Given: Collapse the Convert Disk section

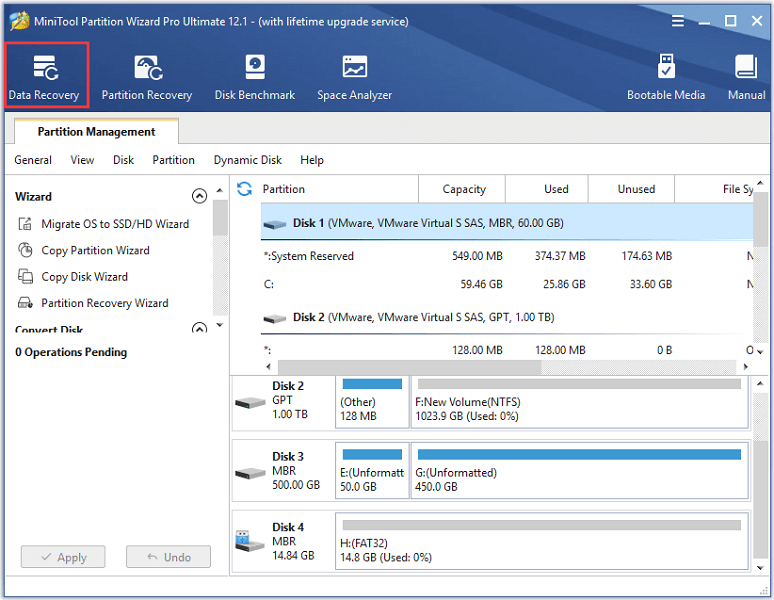Looking at the screenshot, I should [x=199, y=328].
